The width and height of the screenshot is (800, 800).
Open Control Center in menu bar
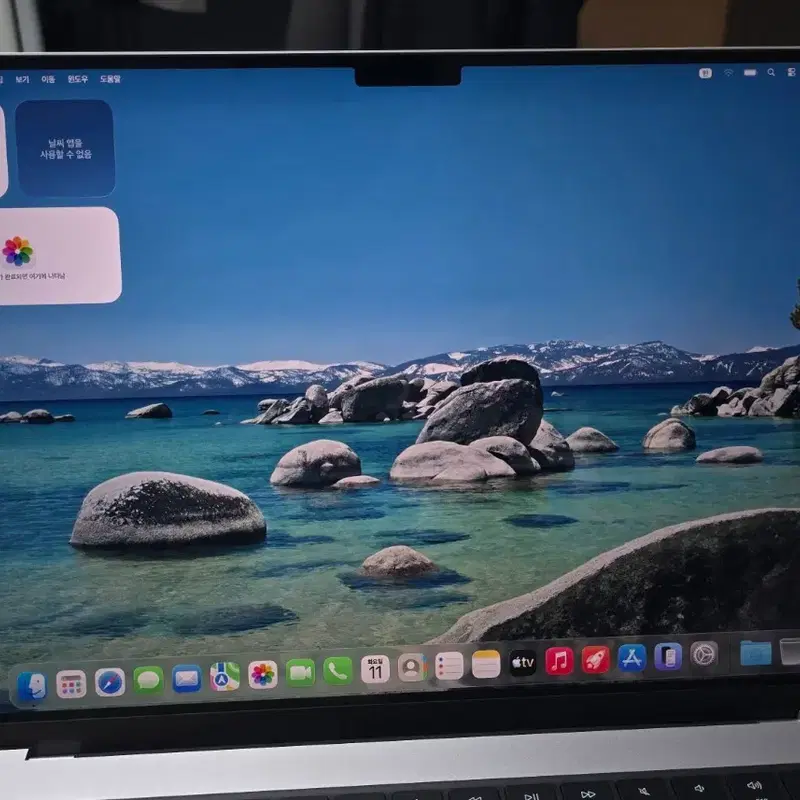(x=791, y=72)
